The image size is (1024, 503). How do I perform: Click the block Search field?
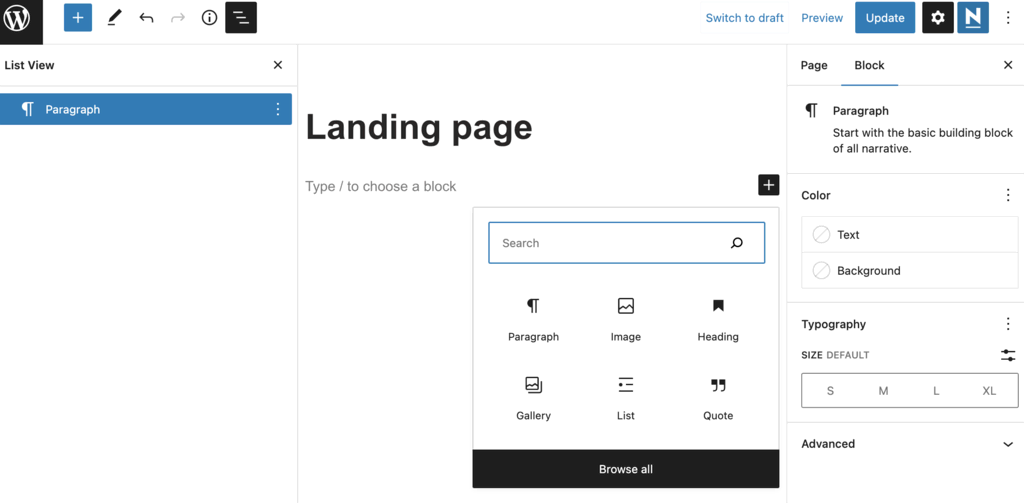(612, 243)
